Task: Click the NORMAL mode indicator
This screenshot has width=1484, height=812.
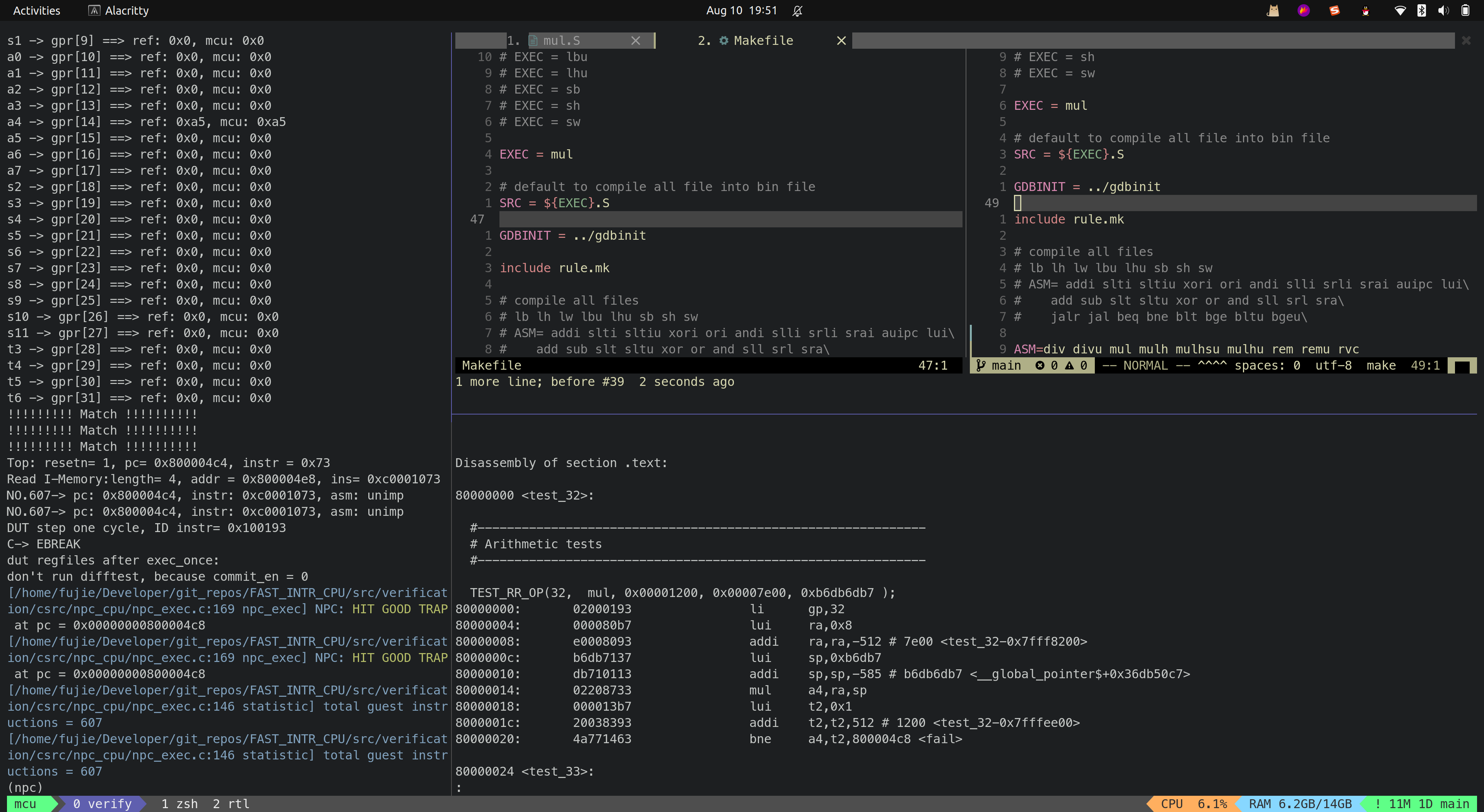Action: click(1145, 365)
